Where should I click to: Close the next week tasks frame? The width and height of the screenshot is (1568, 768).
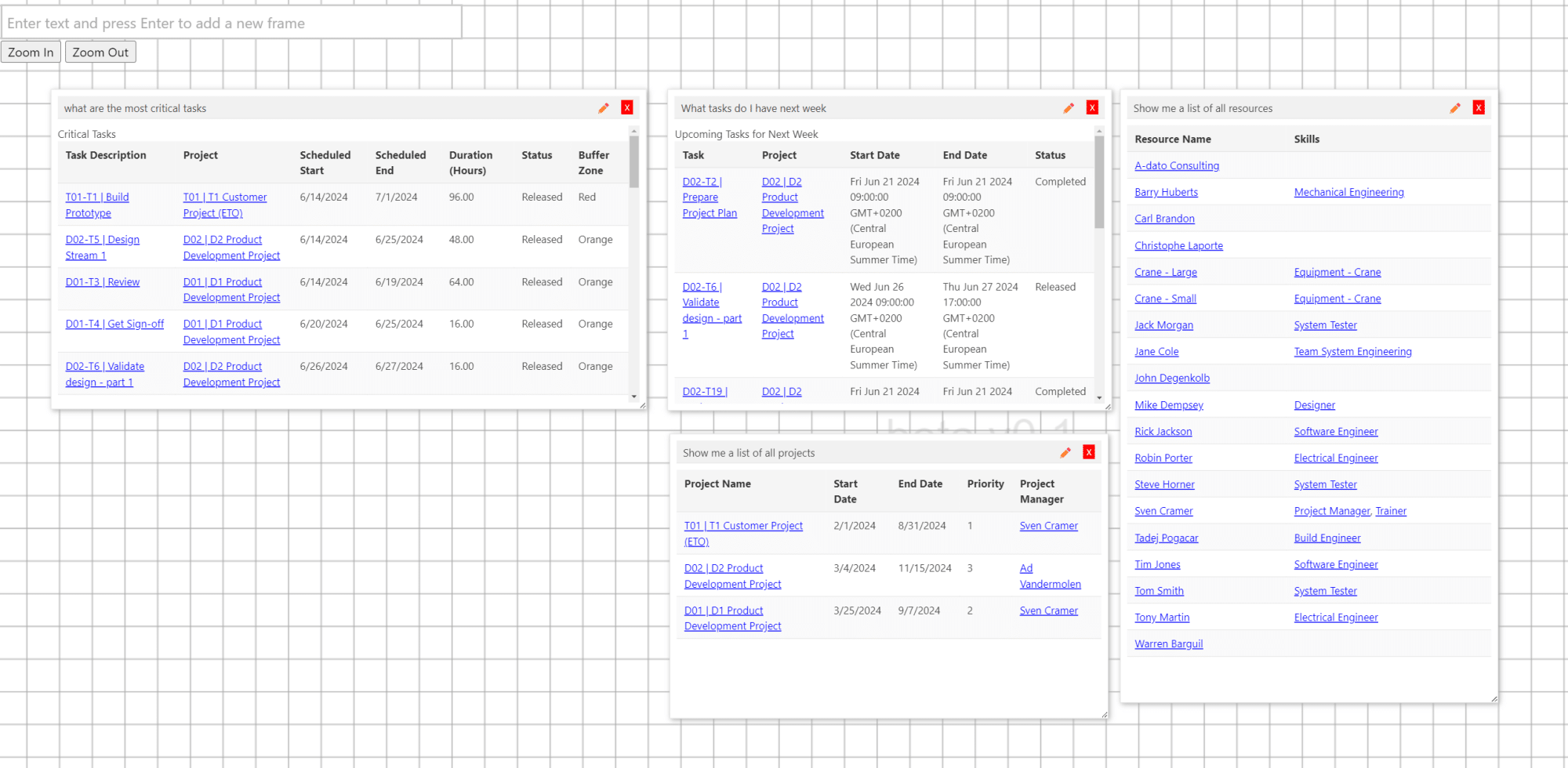(x=1092, y=108)
